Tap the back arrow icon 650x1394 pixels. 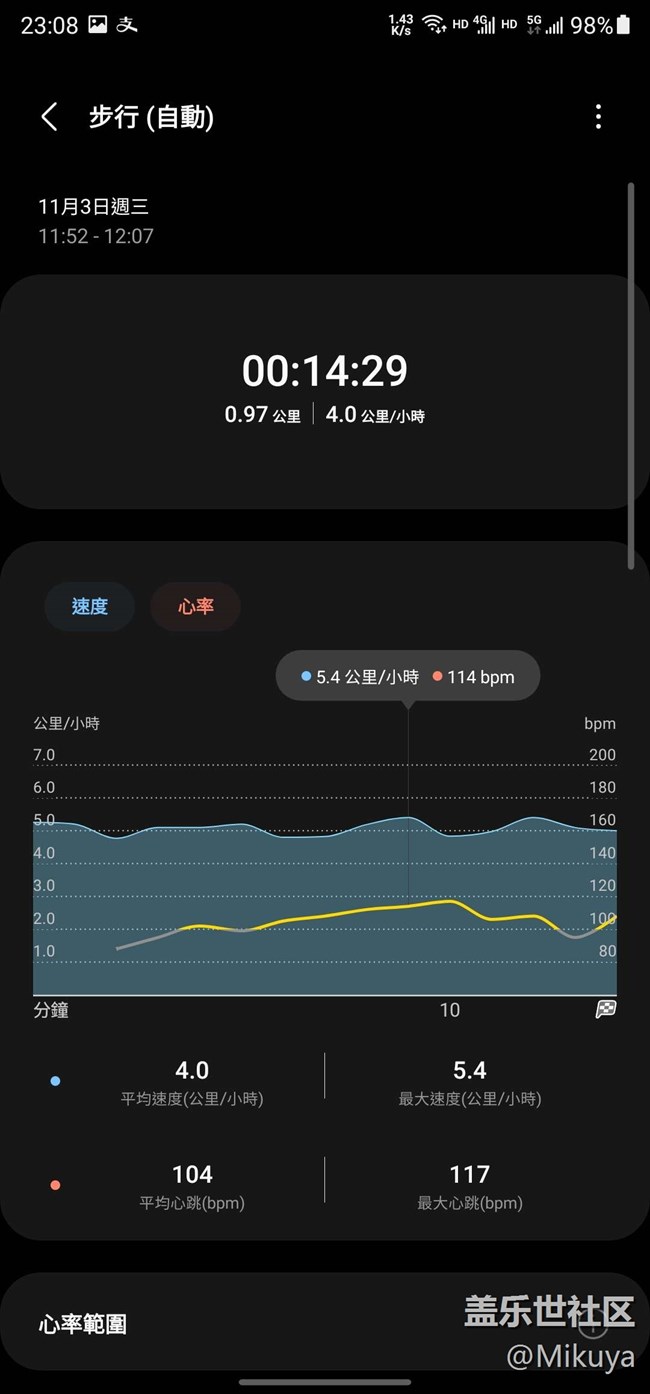point(49,117)
